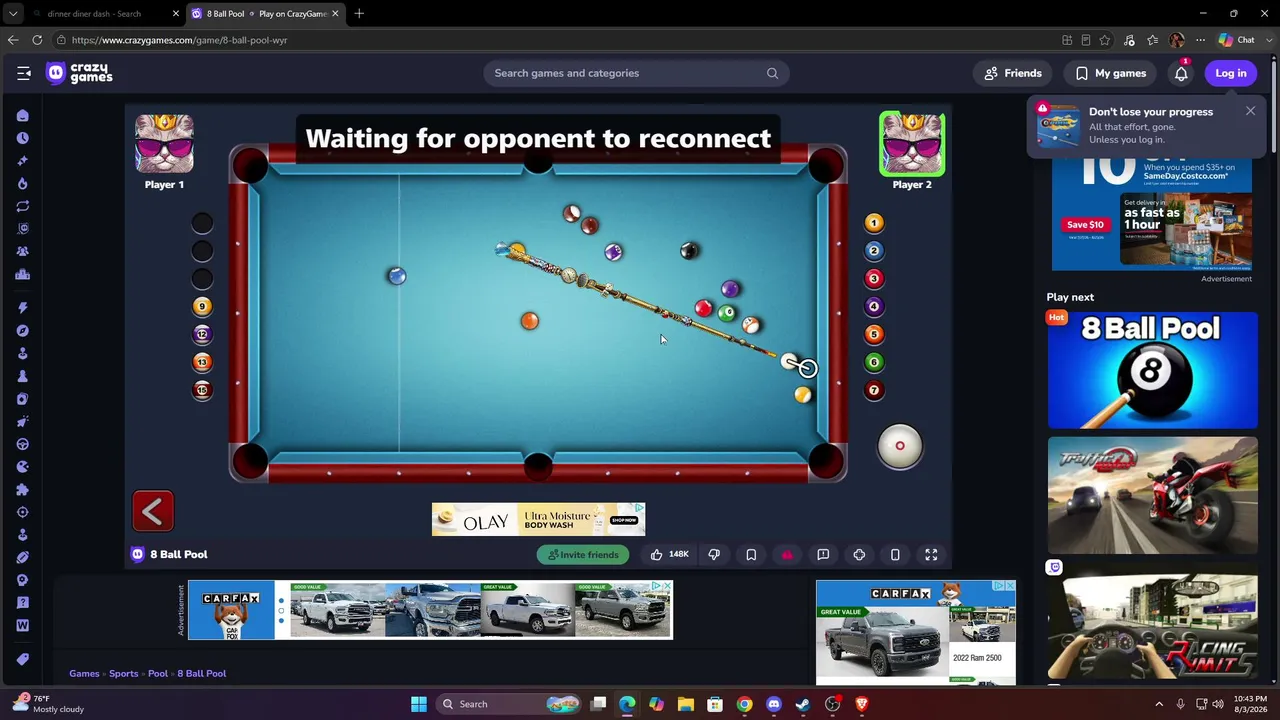This screenshot has width=1280, height=720.
Task: Open the browser tab list dropdown
Action: point(12,14)
